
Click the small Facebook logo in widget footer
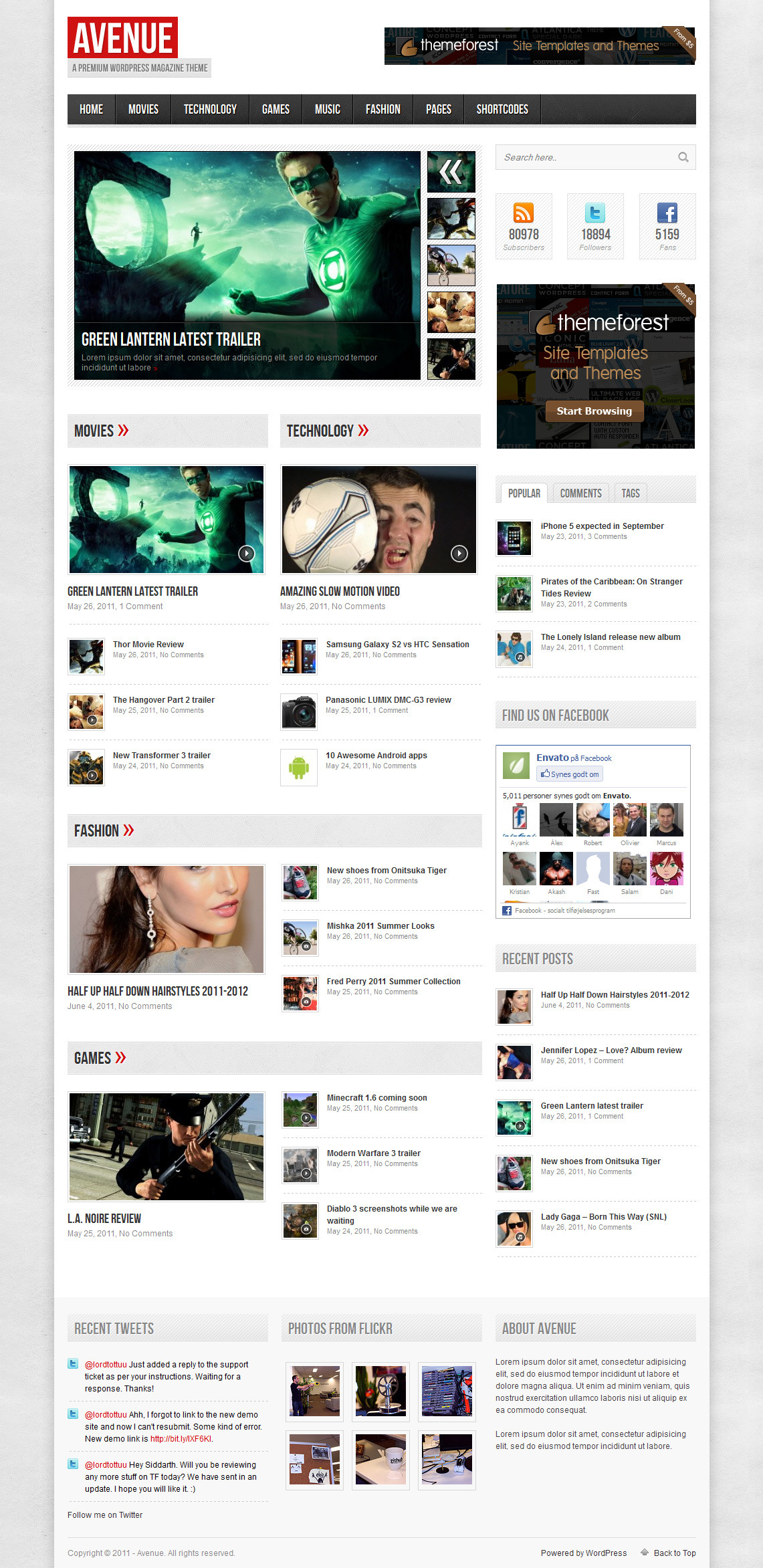tap(507, 911)
